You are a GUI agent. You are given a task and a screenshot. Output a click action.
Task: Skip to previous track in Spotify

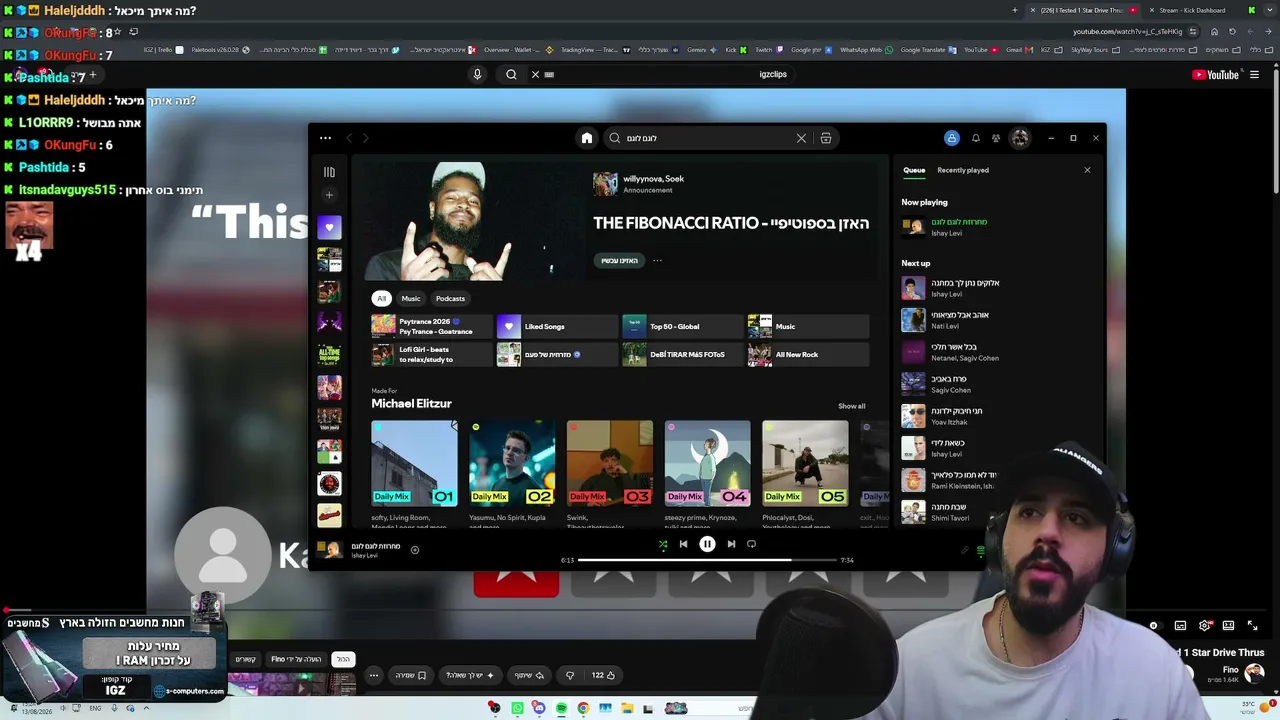coord(683,544)
